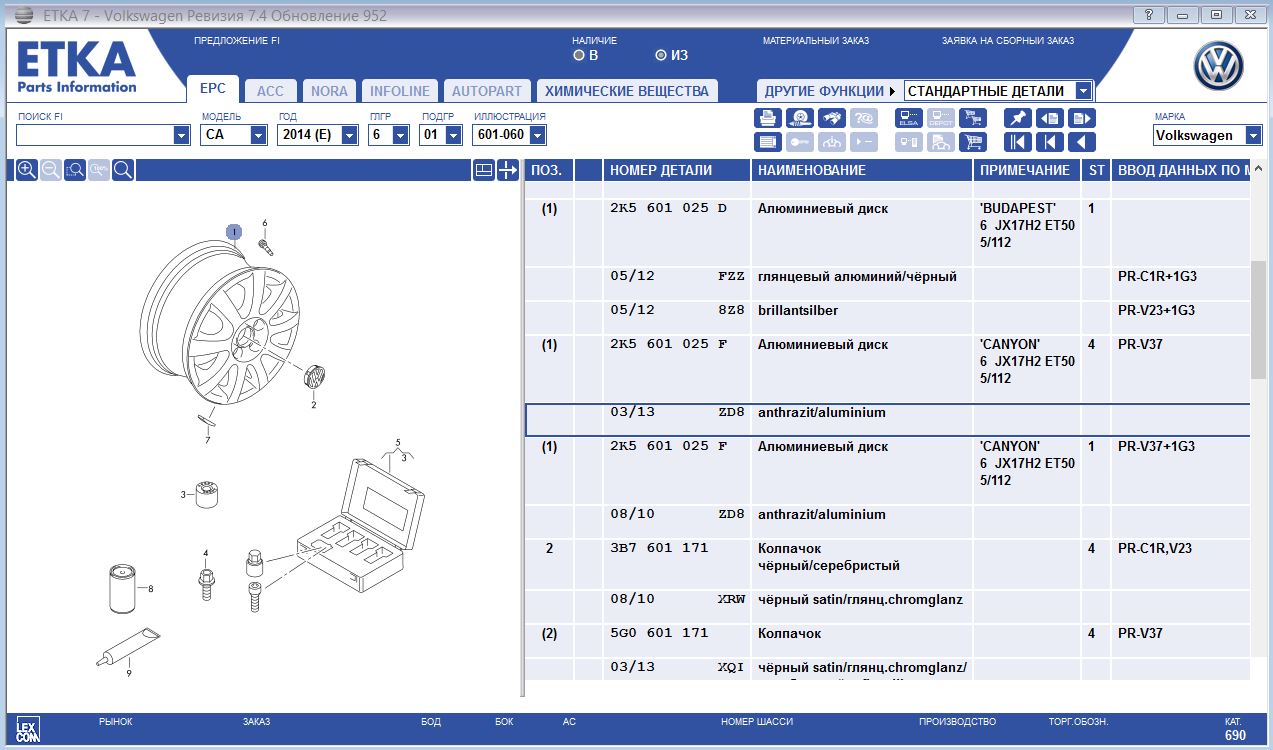The image size is (1273, 750).
Task: Open the СТАНДАРТНЫЕ ДЕТАЛИ dropdown
Action: coord(1083,91)
